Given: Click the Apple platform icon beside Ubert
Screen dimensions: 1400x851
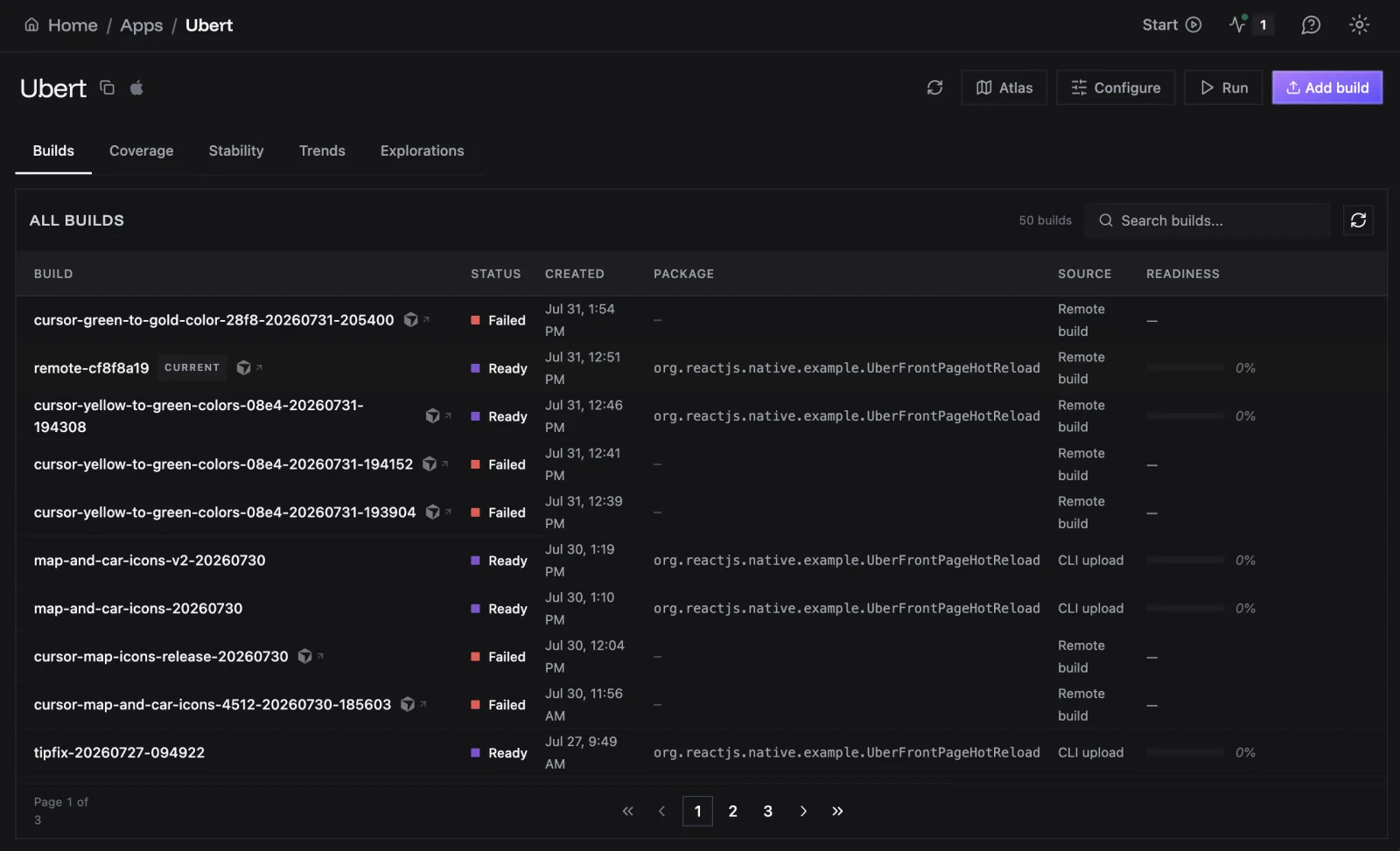Looking at the screenshot, I should [x=136, y=87].
